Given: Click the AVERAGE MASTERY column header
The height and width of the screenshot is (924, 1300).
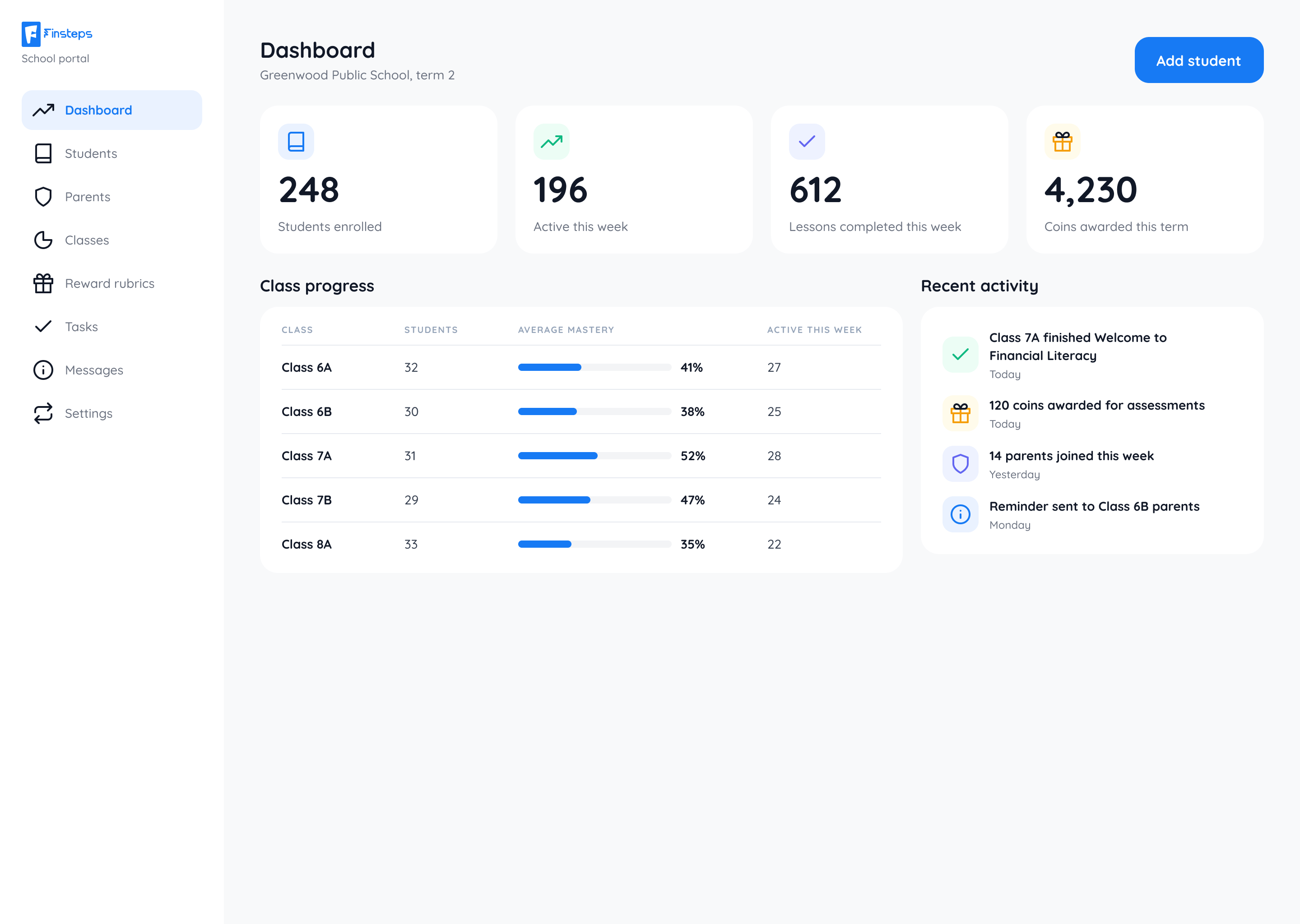Looking at the screenshot, I should [x=566, y=330].
